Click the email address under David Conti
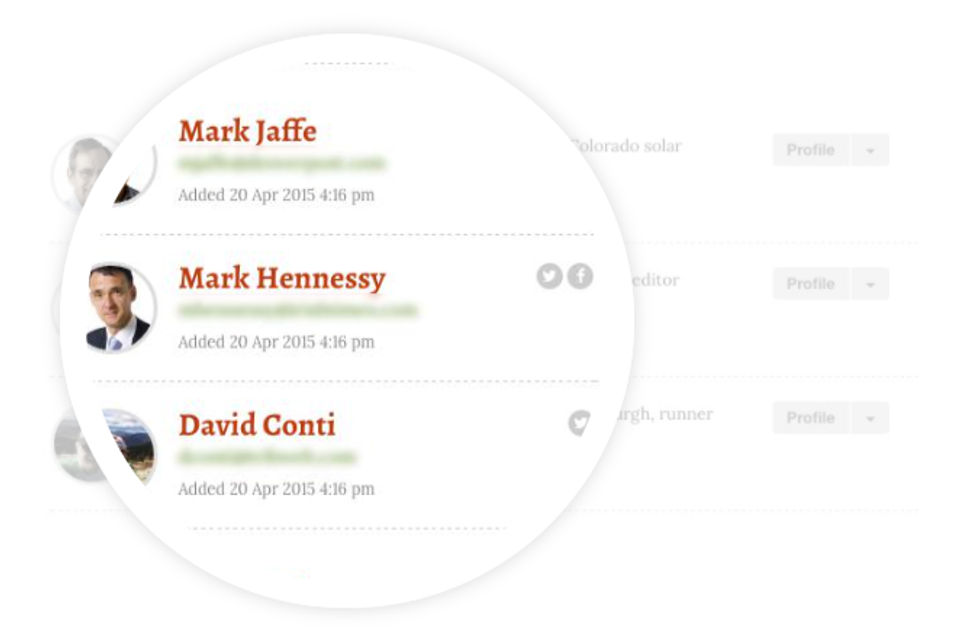The width and height of the screenshot is (960, 629). [267, 457]
